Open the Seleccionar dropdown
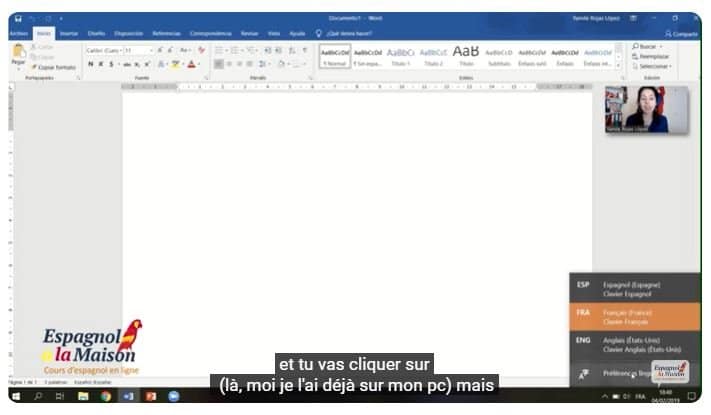 point(652,67)
